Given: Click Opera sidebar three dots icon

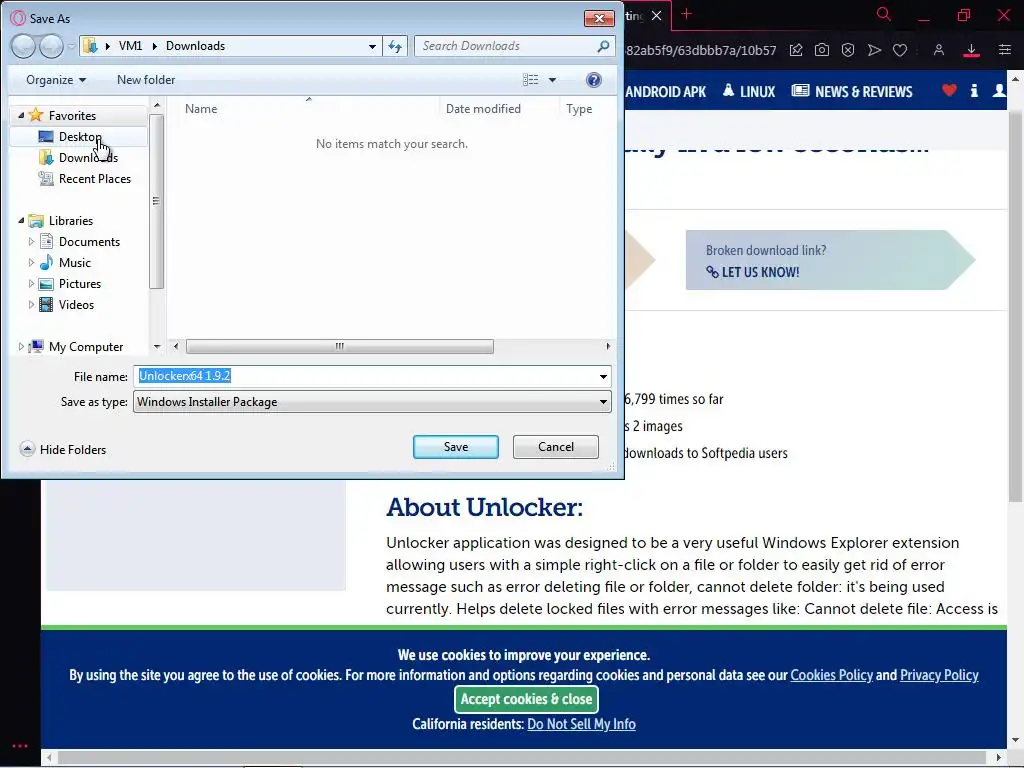Looking at the screenshot, I should point(20,745).
